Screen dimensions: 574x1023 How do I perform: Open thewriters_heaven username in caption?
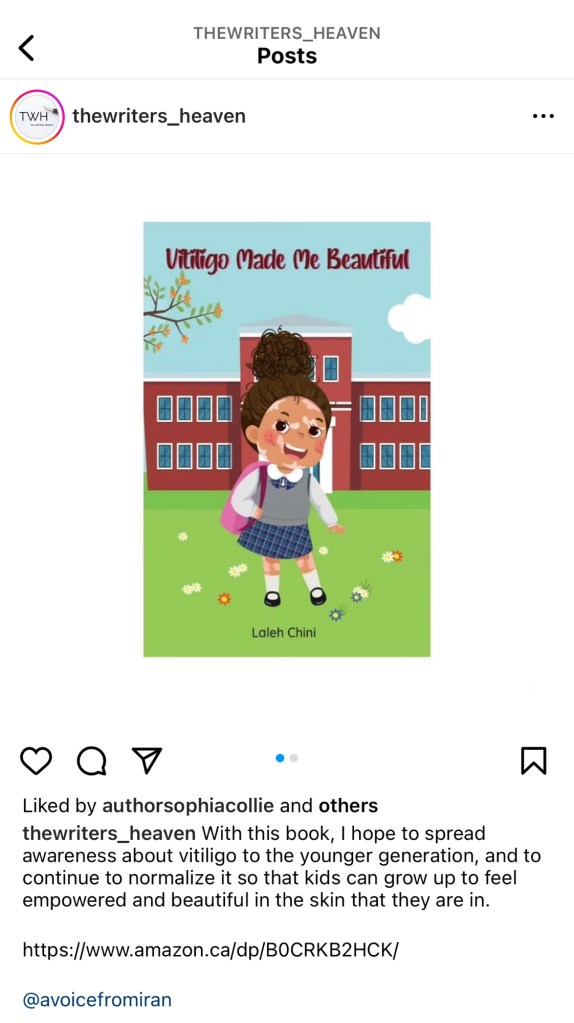pos(109,834)
